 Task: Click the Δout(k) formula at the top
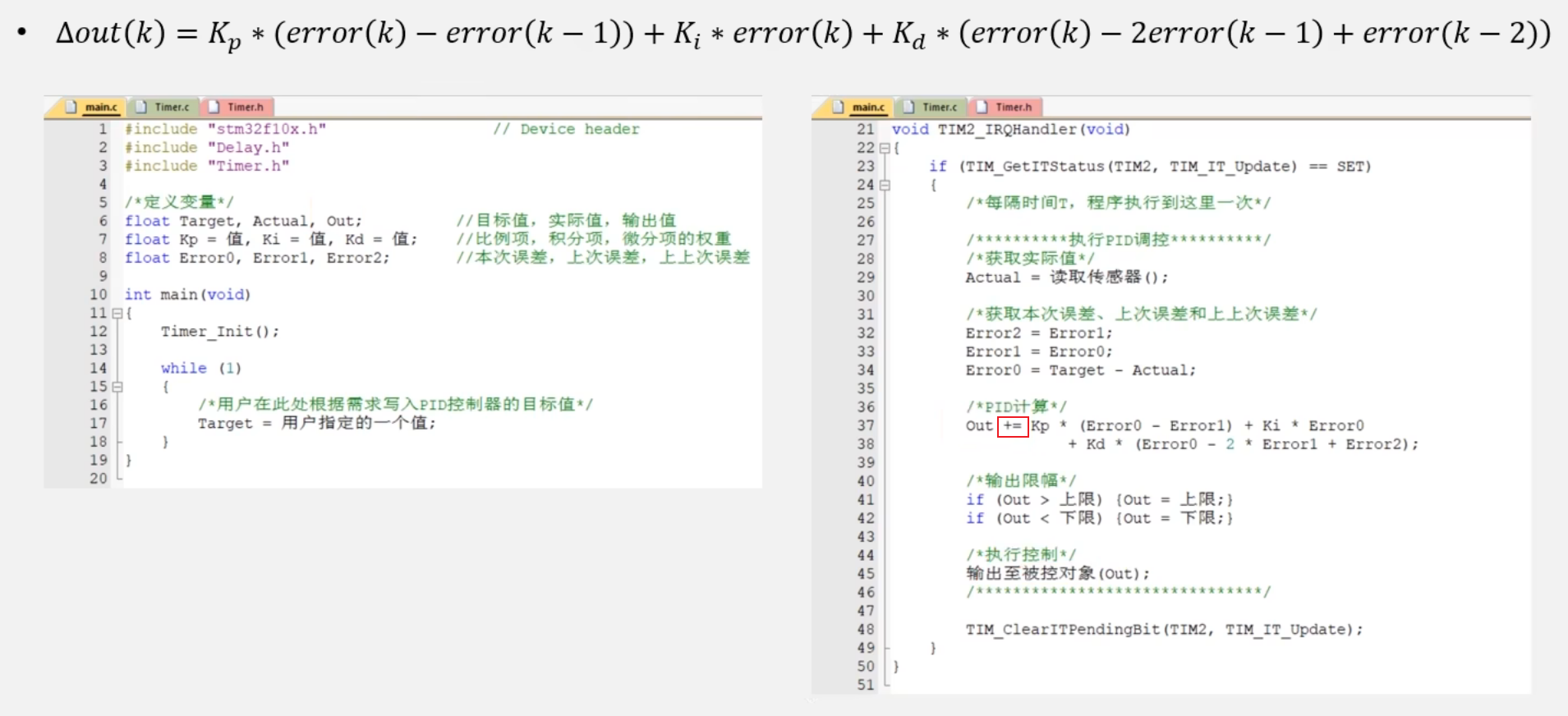coord(802,34)
